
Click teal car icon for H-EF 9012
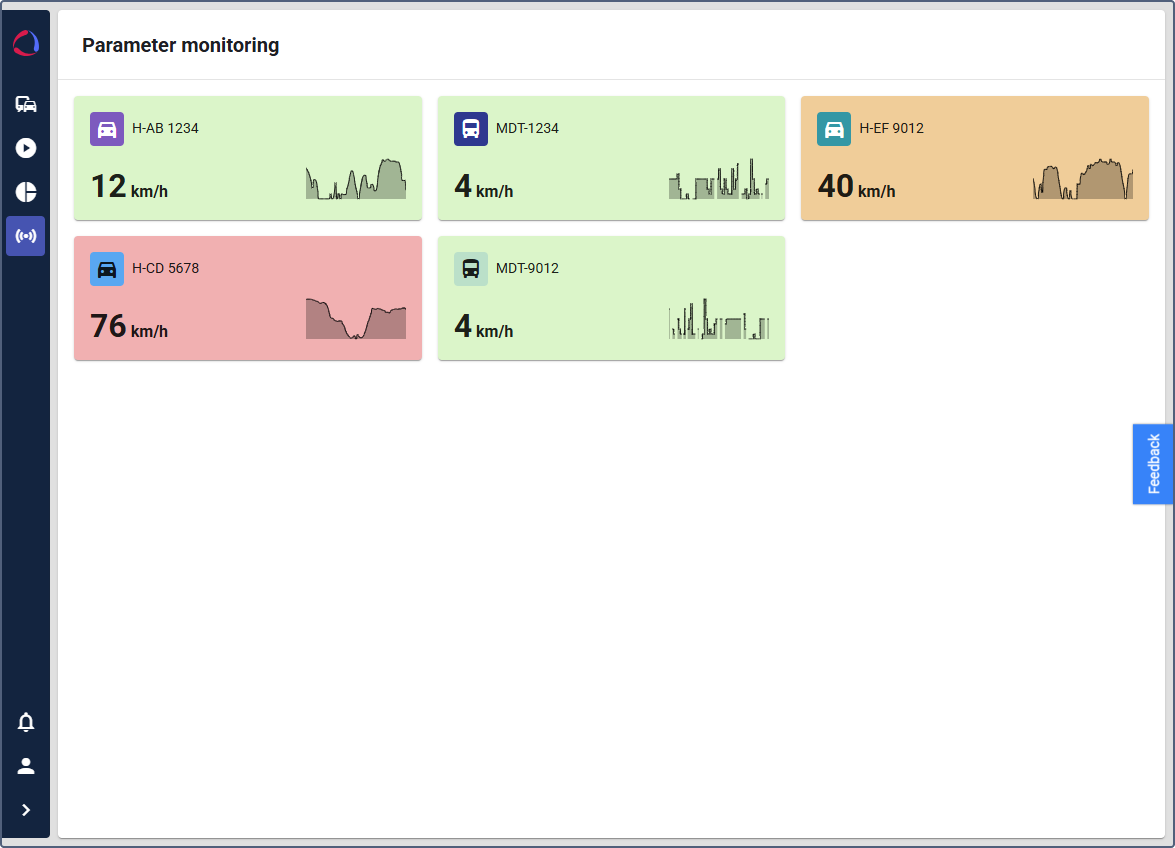click(834, 129)
